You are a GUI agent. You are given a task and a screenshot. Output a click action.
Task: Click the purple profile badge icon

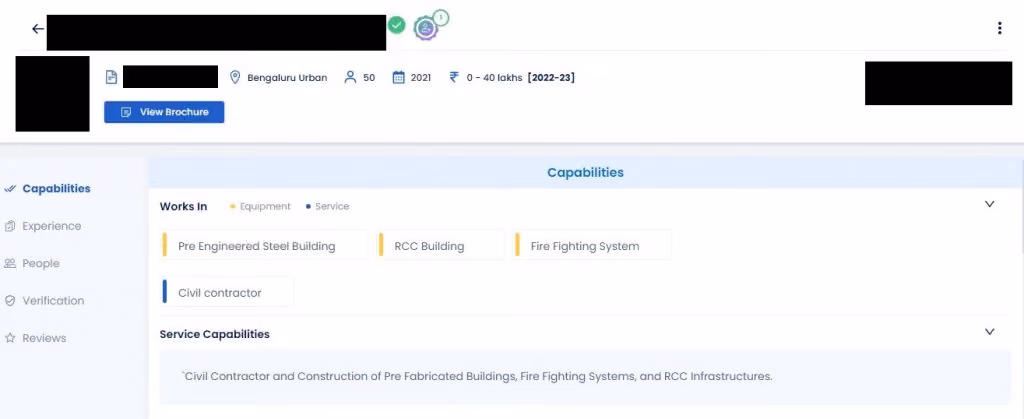coord(426,28)
